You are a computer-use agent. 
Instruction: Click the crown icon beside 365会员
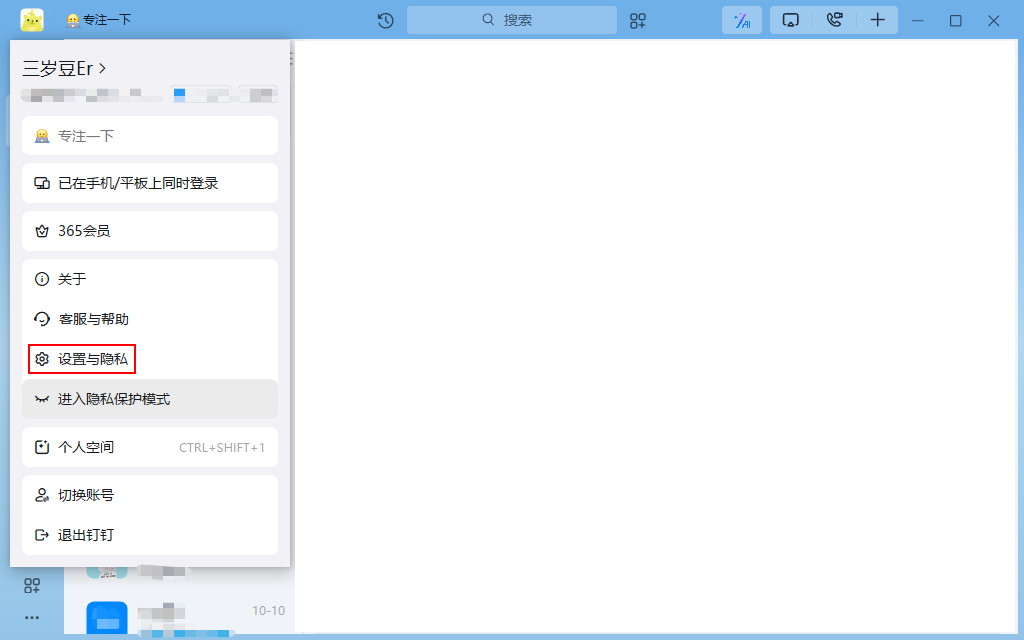(42, 231)
